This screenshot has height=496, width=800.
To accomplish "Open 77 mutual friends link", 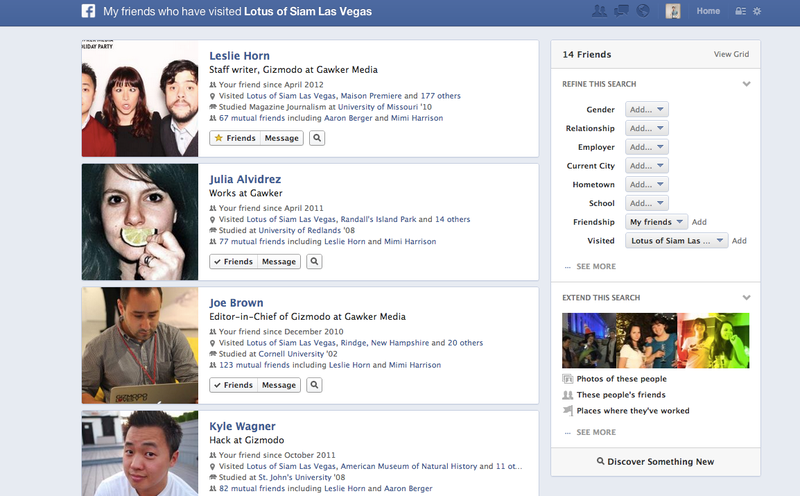I will point(252,241).
